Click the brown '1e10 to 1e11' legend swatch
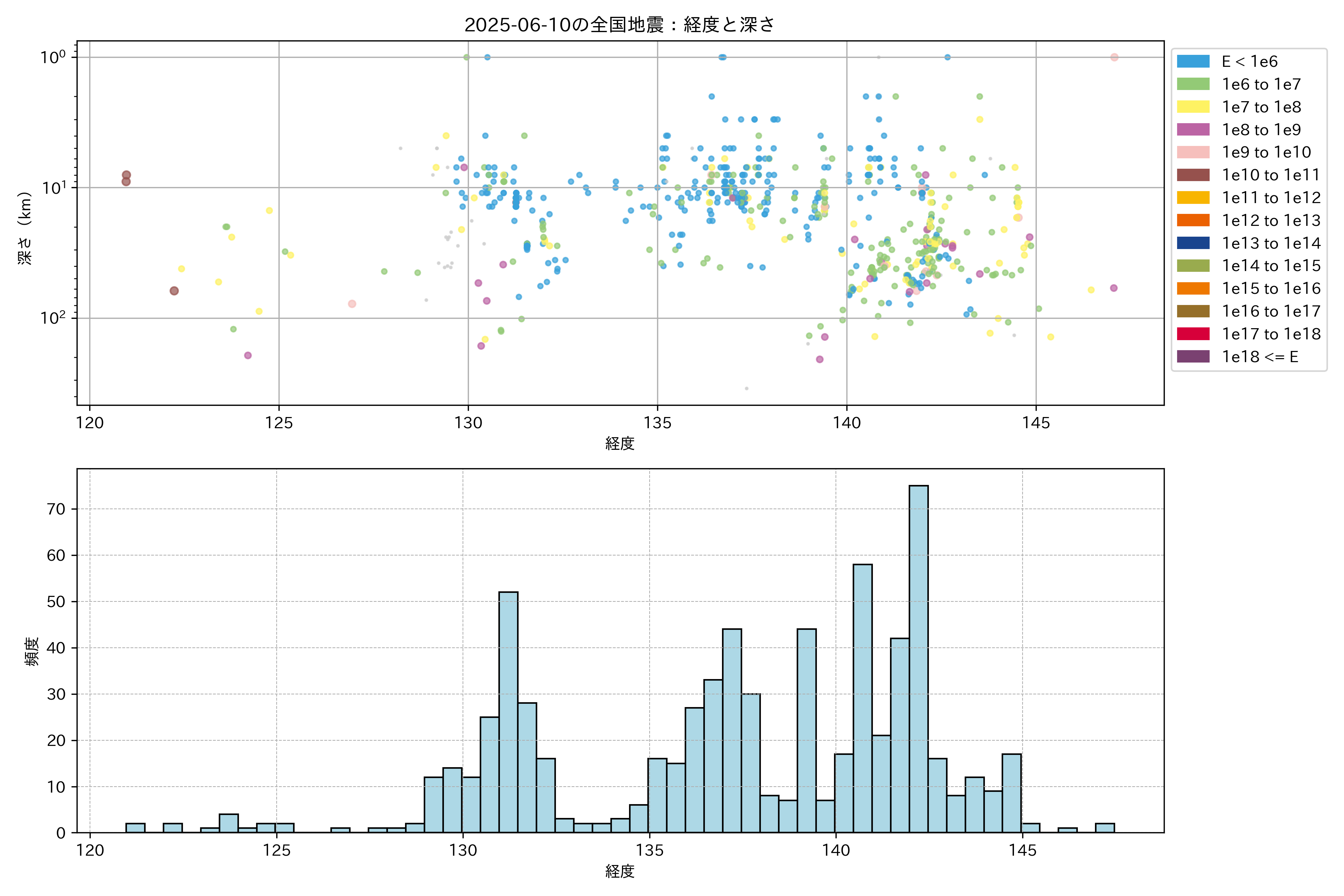Image resolution: width=1344 pixels, height=896 pixels. point(1193,175)
